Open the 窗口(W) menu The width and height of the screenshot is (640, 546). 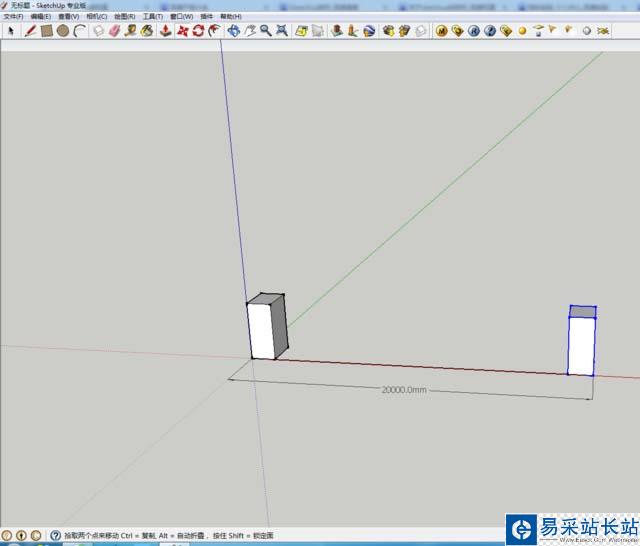181,17
